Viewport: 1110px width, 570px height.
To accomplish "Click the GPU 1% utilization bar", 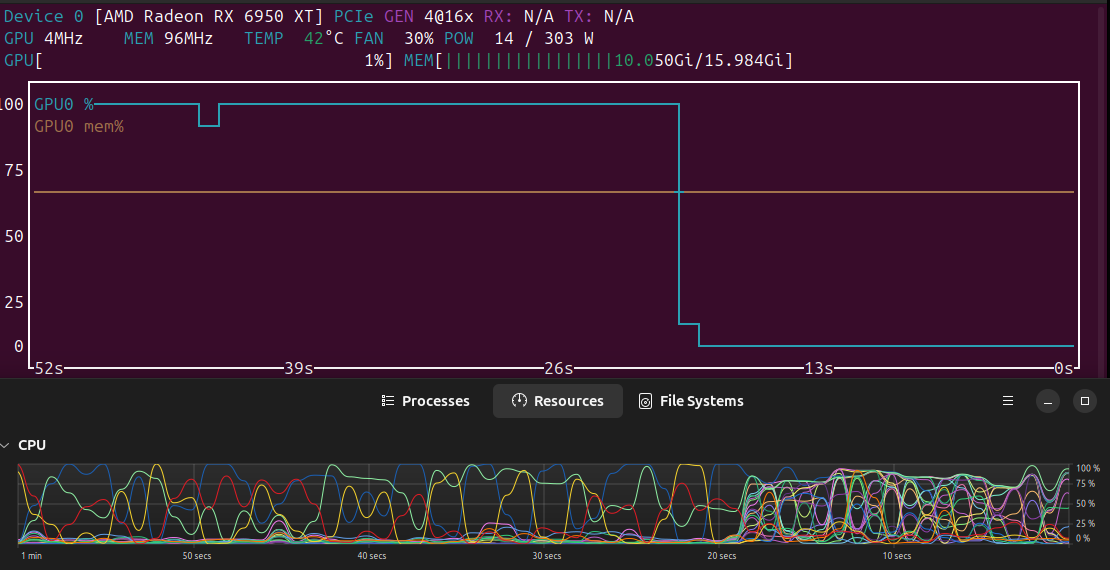I will pos(198,60).
